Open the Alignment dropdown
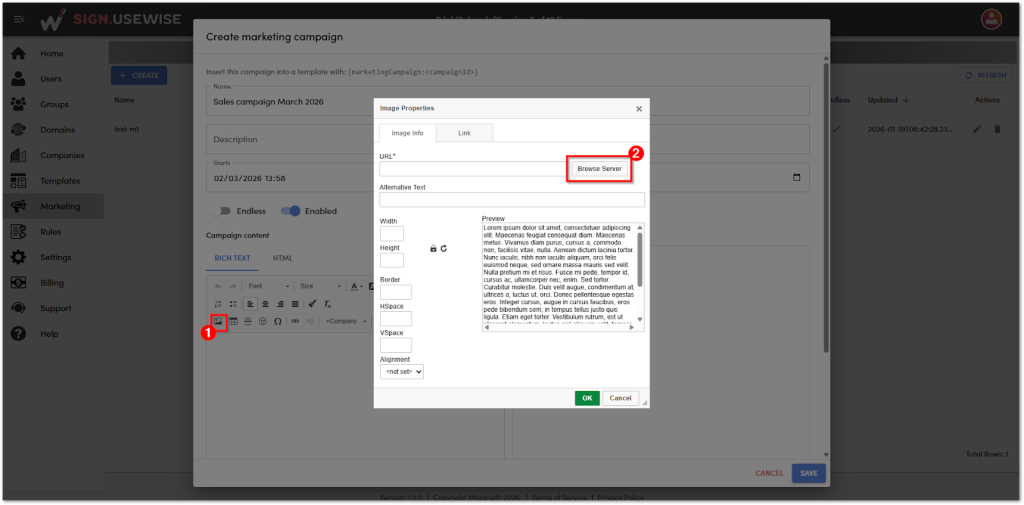The image size is (1024, 505). tap(402, 371)
